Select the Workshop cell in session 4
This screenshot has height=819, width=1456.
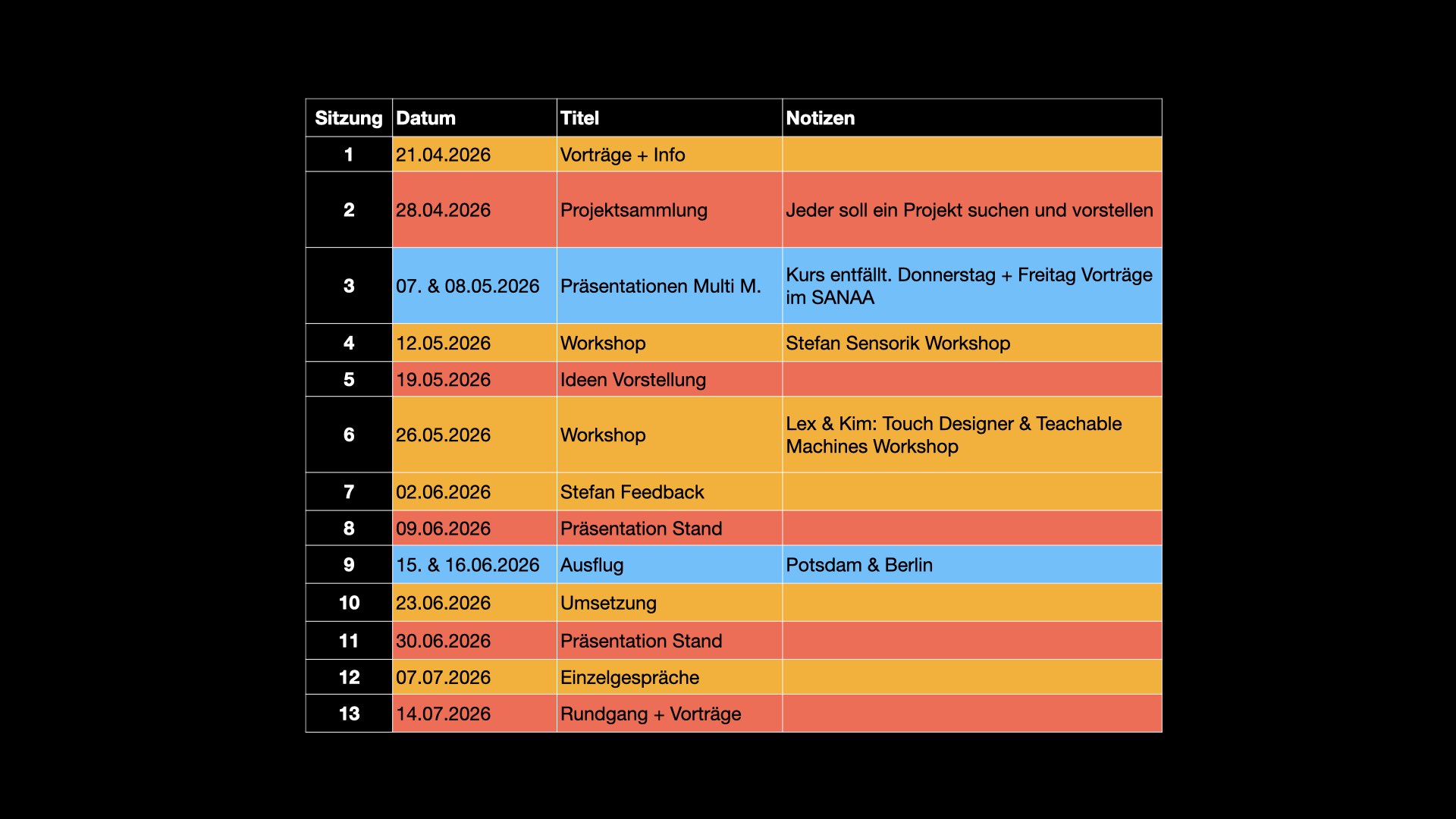(670, 343)
